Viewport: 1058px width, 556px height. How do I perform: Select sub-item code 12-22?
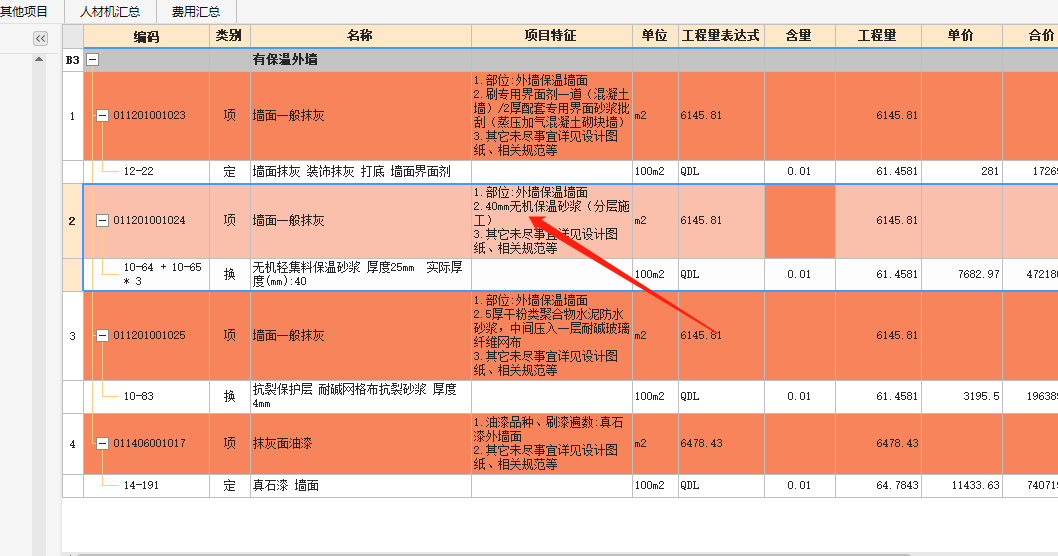pyautogui.click(x=138, y=171)
